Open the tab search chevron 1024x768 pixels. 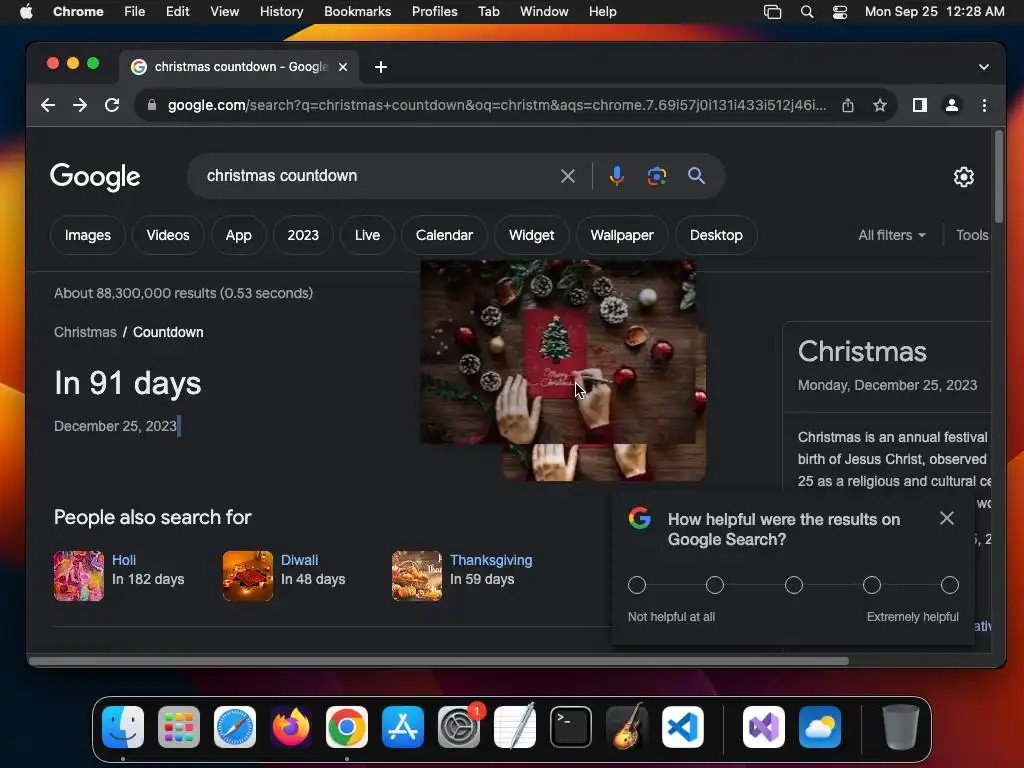click(984, 67)
